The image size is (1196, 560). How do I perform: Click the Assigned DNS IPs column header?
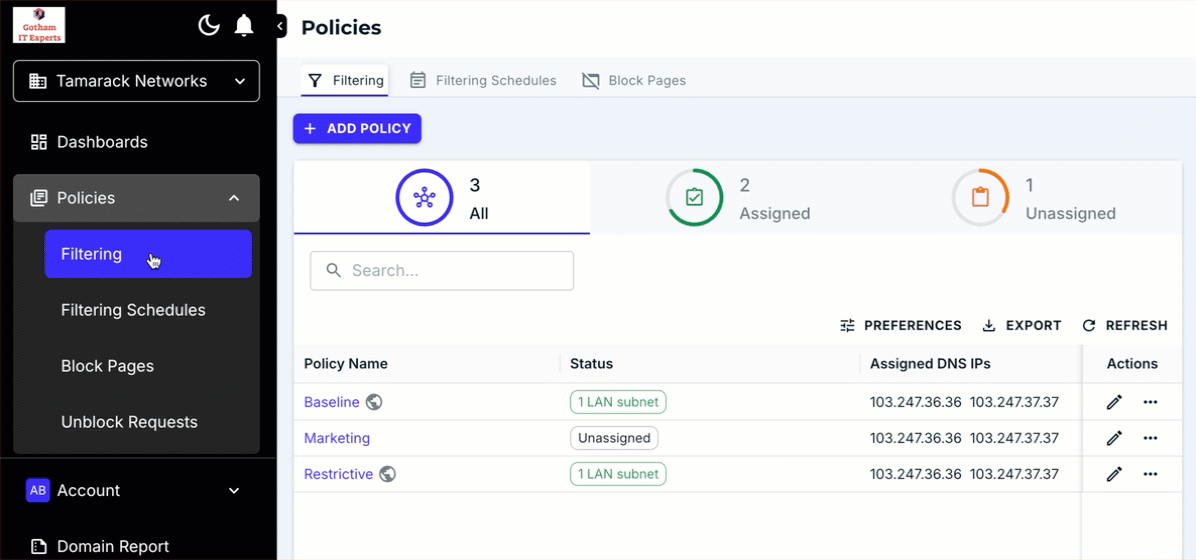930,364
